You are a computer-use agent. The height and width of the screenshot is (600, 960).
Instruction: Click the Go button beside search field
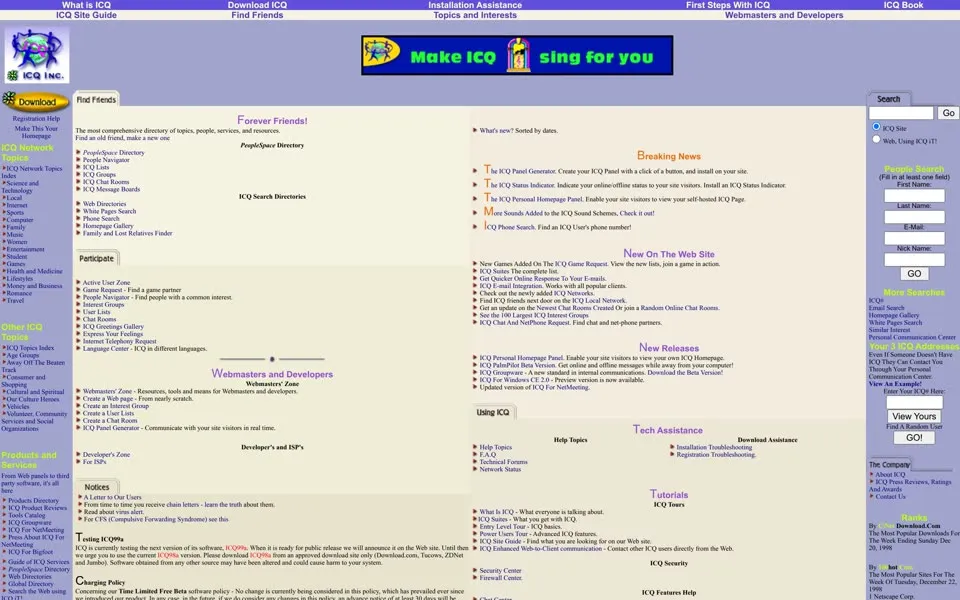tap(948, 113)
